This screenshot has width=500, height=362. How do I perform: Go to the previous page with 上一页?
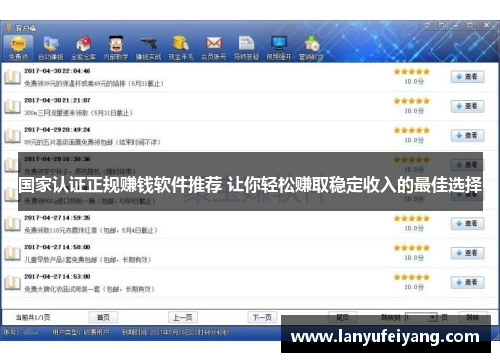(183, 317)
